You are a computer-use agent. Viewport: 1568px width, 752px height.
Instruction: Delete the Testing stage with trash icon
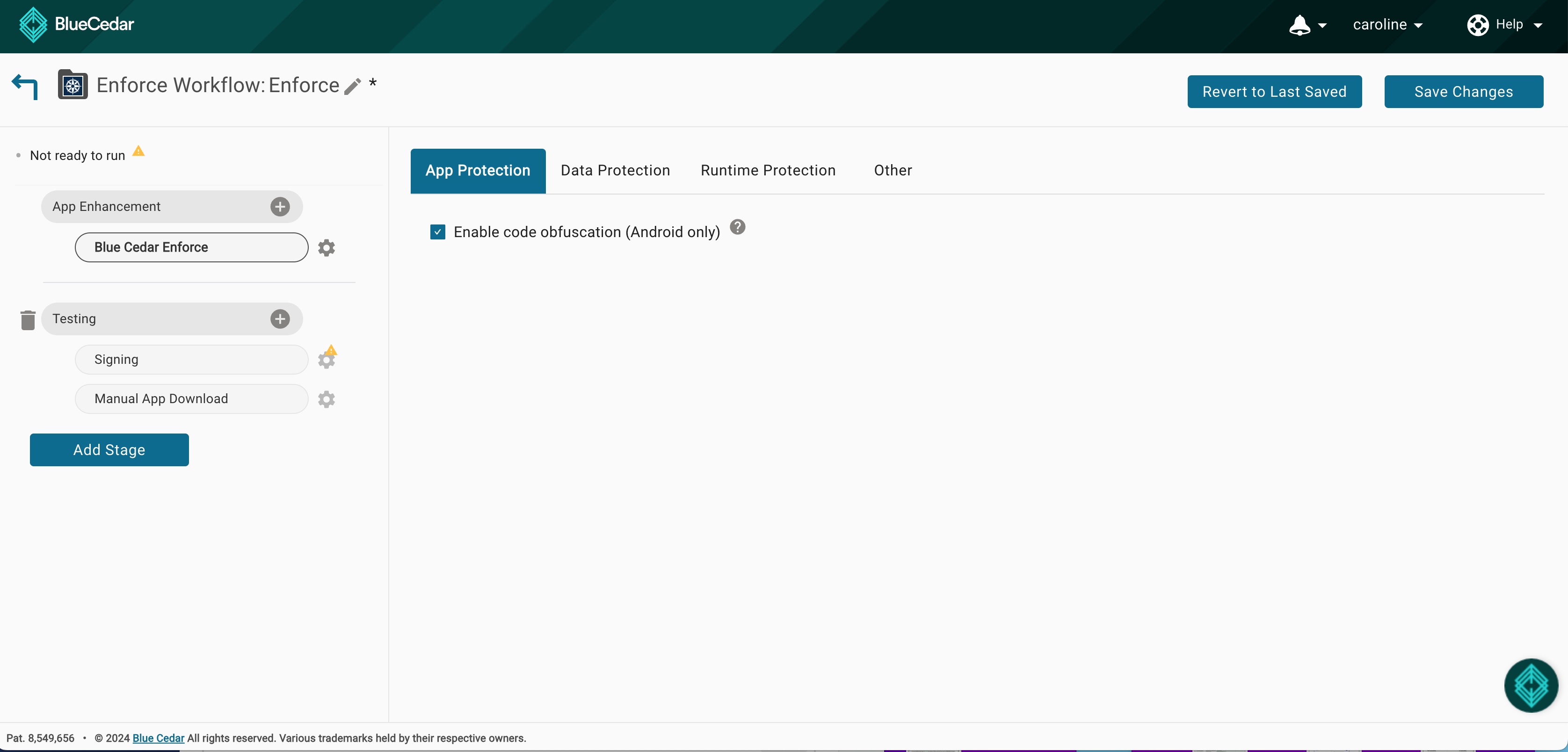point(28,320)
